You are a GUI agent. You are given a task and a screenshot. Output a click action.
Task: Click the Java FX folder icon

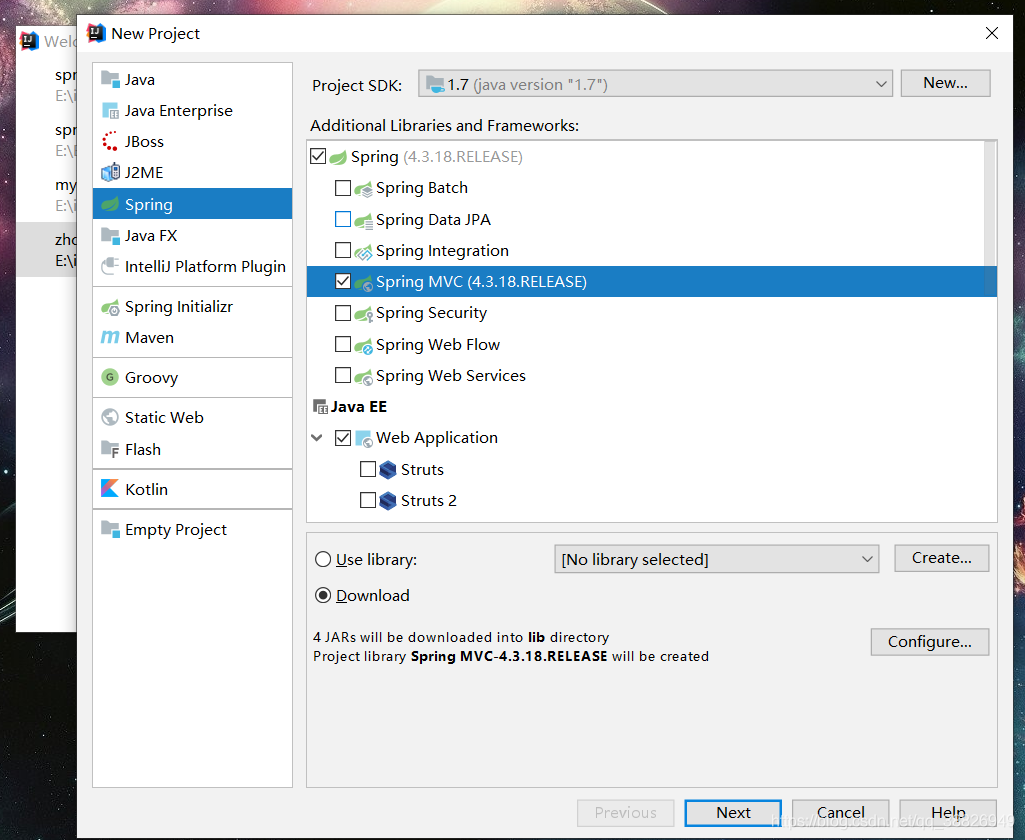point(110,235)
